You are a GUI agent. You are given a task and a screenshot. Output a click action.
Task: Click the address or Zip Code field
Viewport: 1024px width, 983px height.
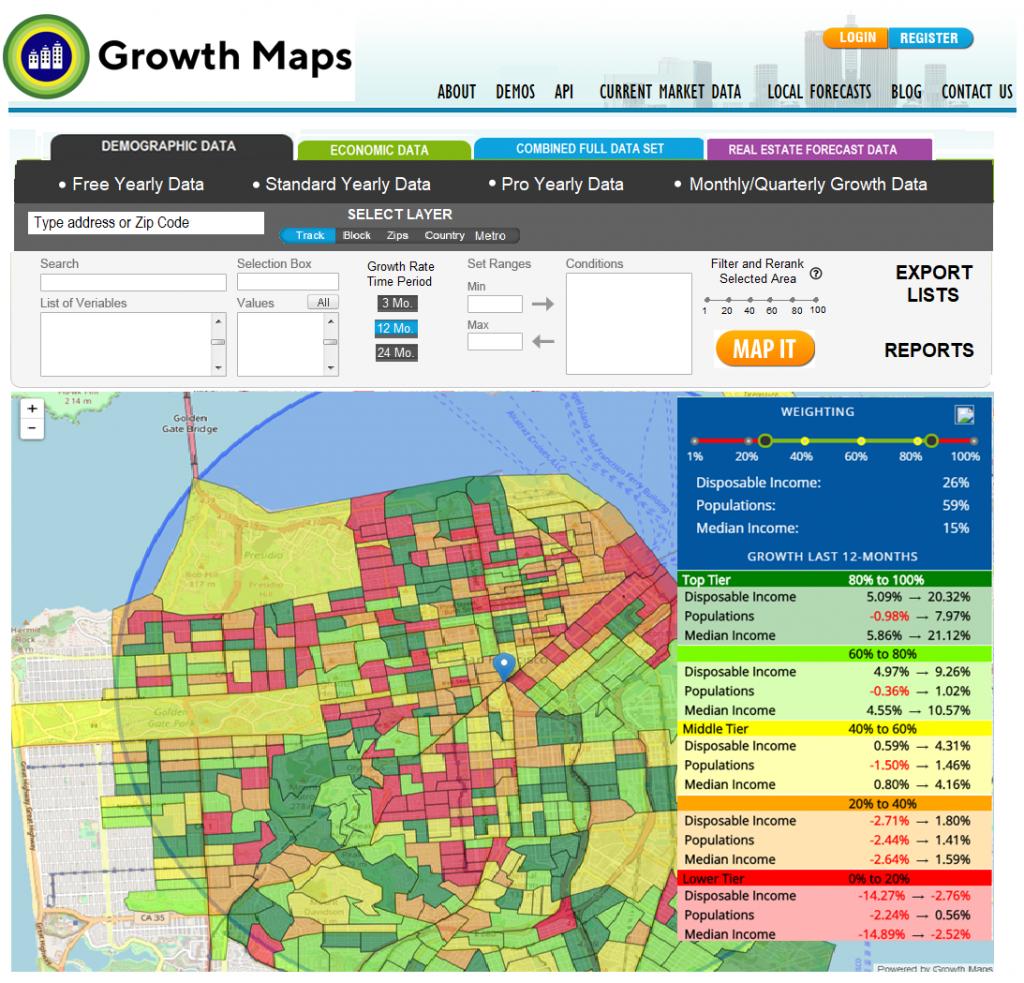point(146,223)
